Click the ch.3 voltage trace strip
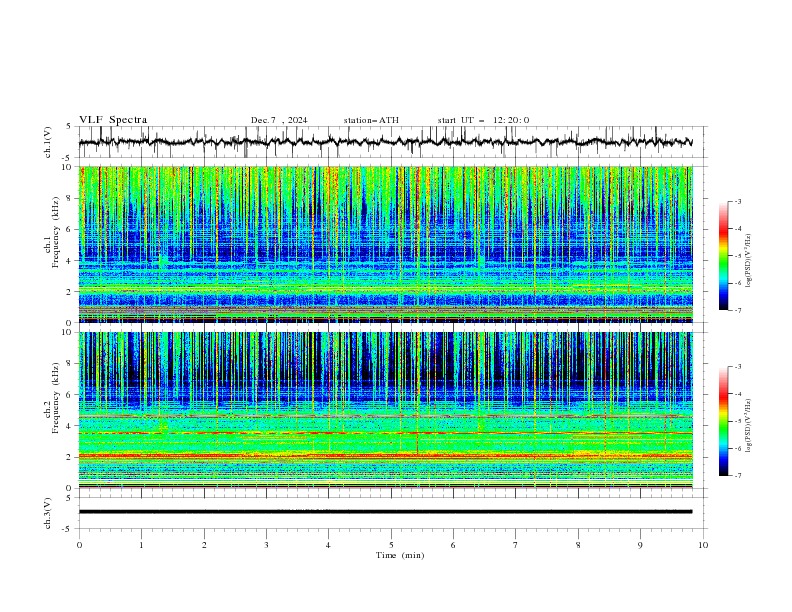The width and height of the screenshot is (792, 612). (x=385, y=512)
